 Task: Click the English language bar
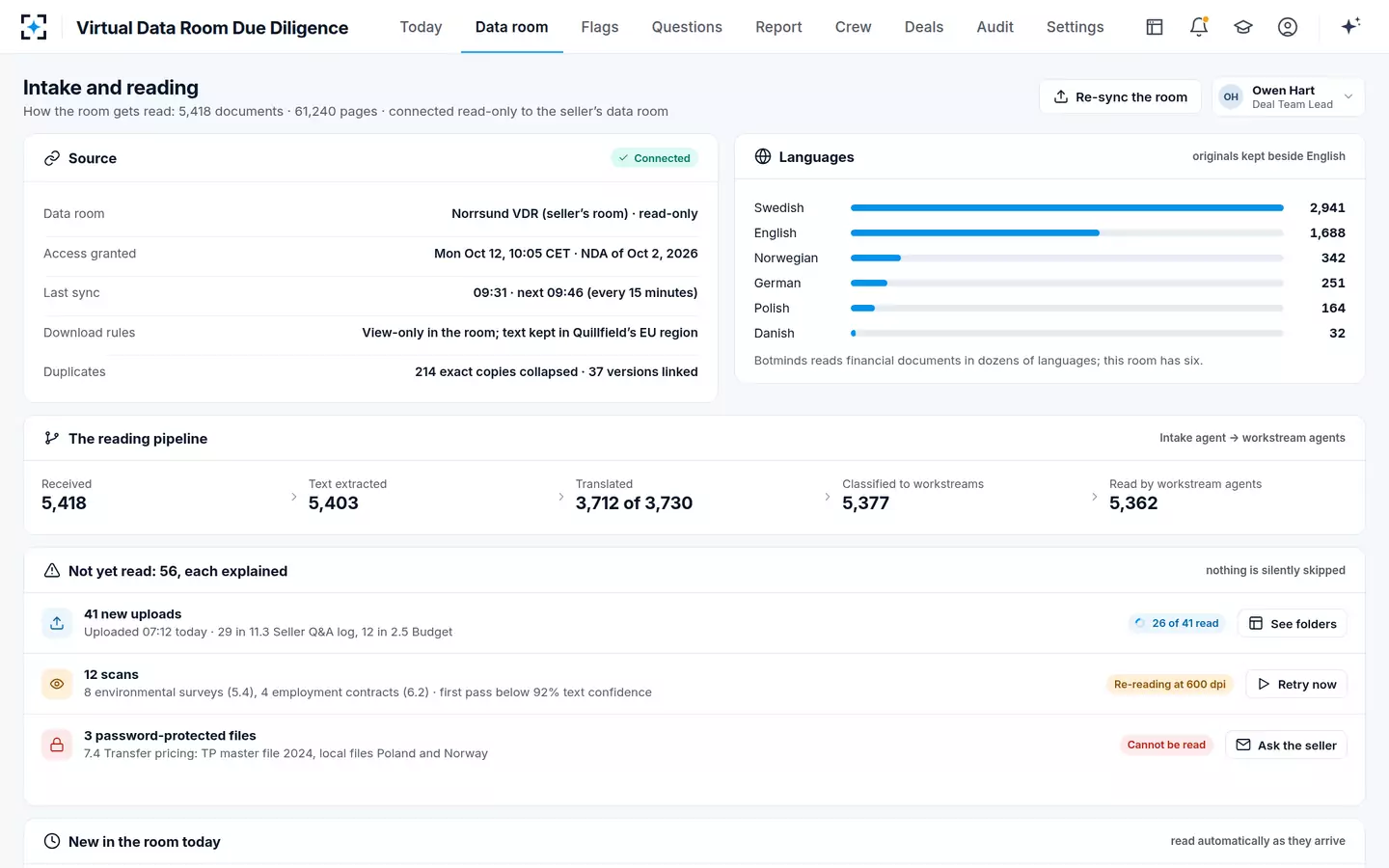[x=1067, y=232]
